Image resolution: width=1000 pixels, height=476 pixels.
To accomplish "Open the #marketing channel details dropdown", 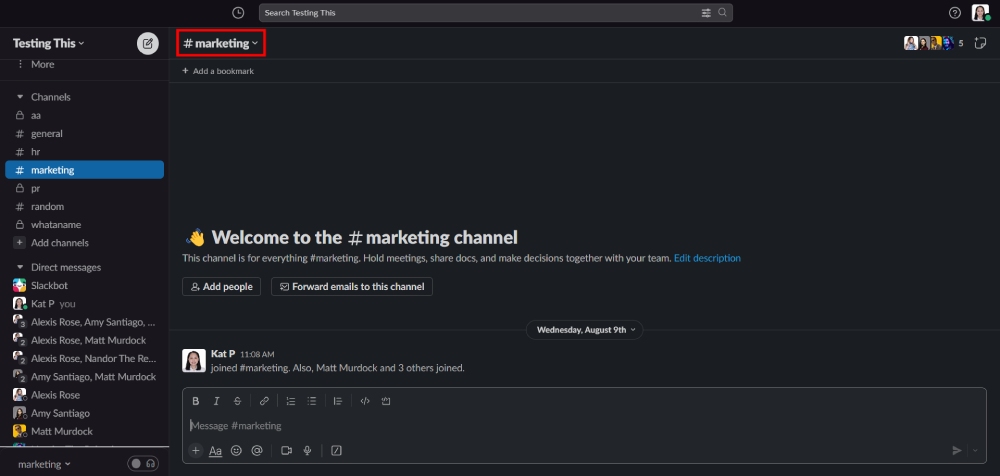I will point(220,43).
